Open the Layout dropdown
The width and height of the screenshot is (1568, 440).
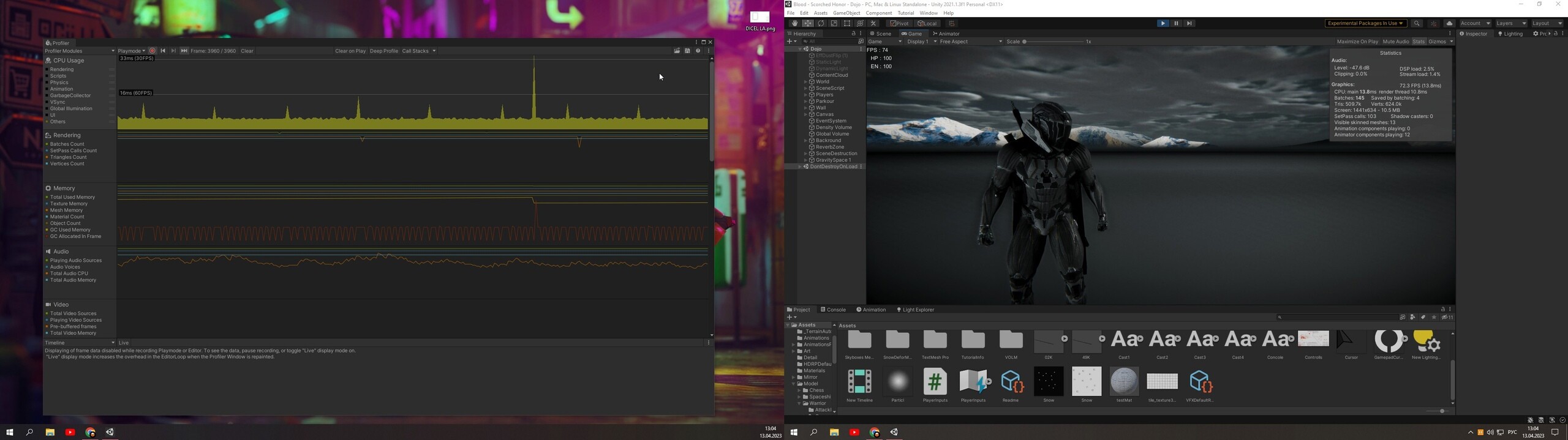pyautogui.click(x=1547, y=23)
